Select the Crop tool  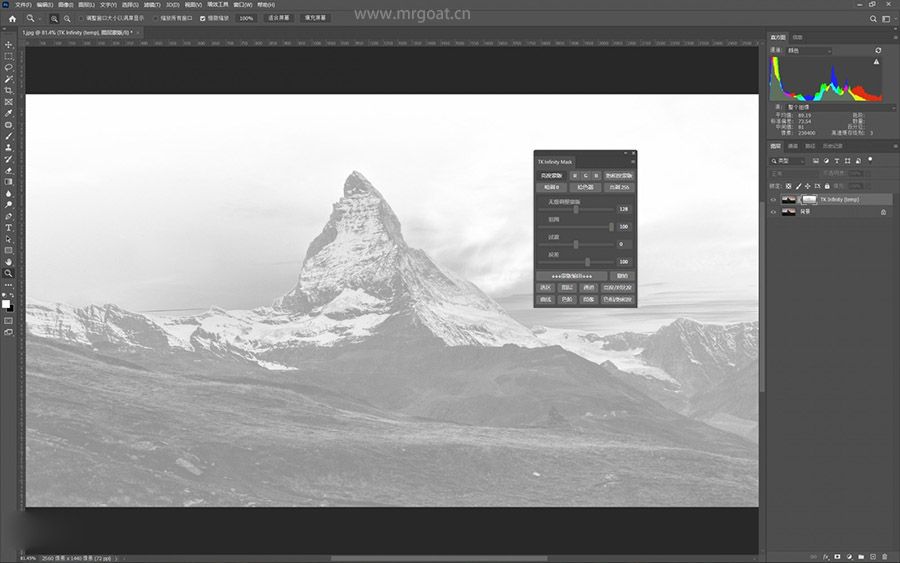9,90
